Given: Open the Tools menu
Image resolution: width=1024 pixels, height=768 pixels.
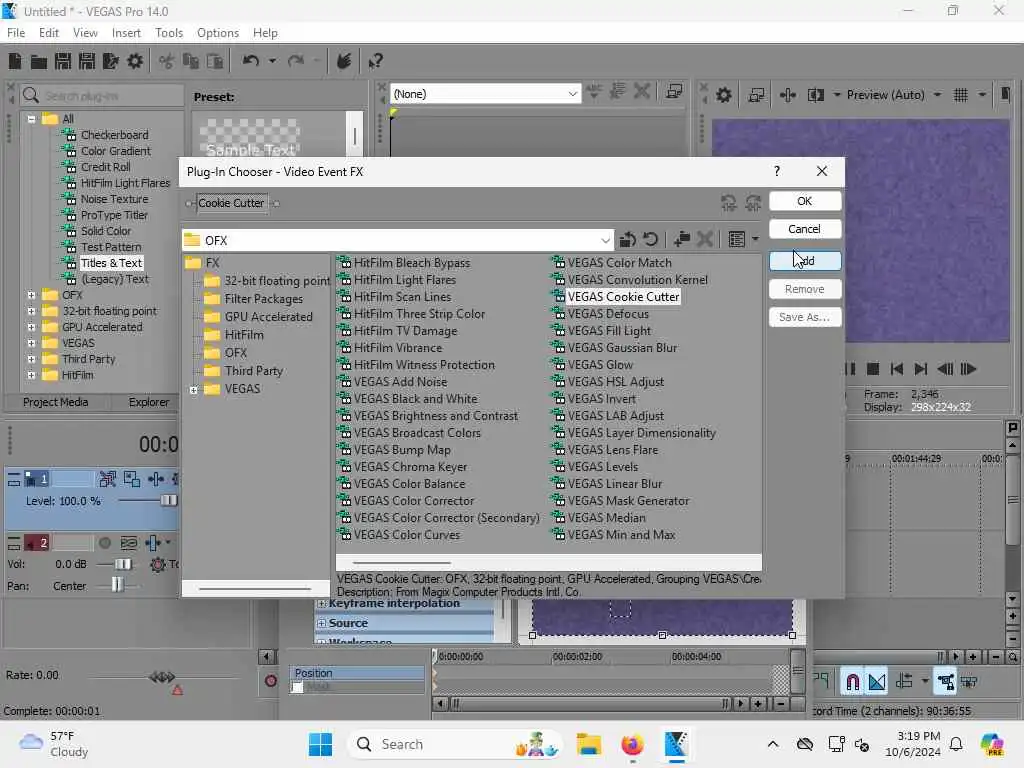Looking at the screenshot, I should pyautogui.click(x=169, y=33).
